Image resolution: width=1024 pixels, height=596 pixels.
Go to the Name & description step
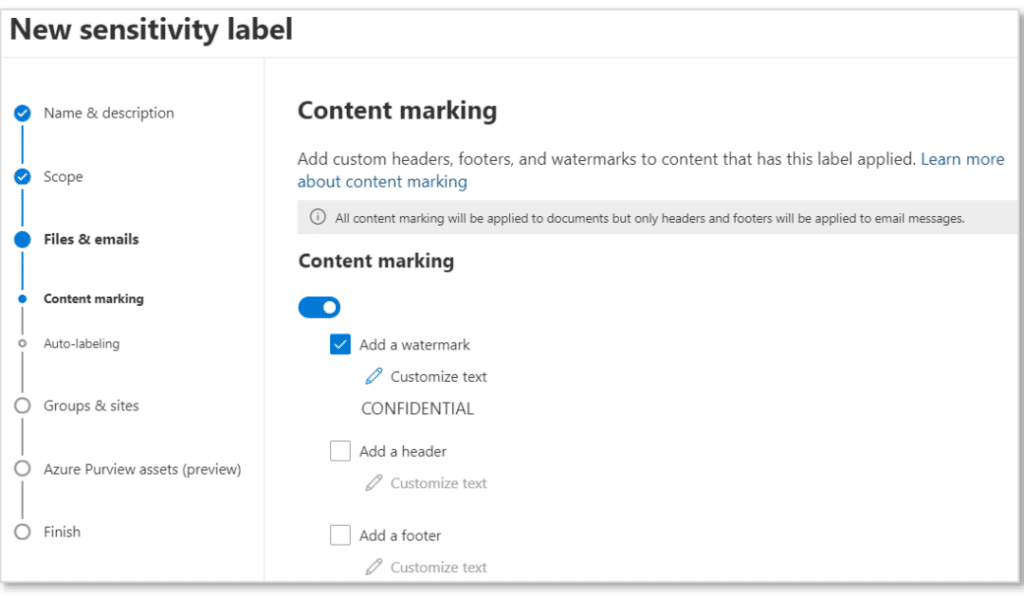[108, 114]
